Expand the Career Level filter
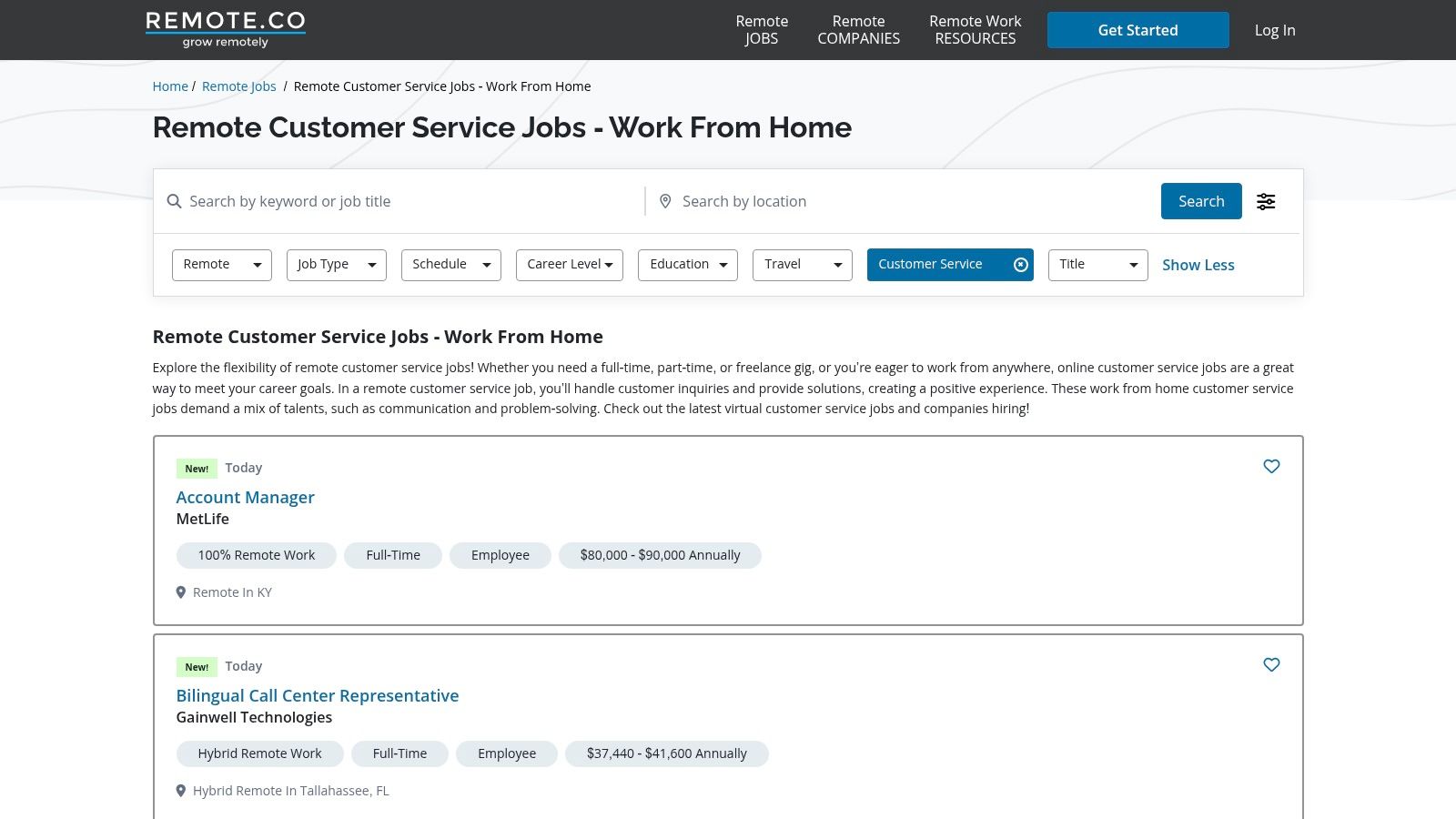This screenshot has width=1456, height=819. 569,264
